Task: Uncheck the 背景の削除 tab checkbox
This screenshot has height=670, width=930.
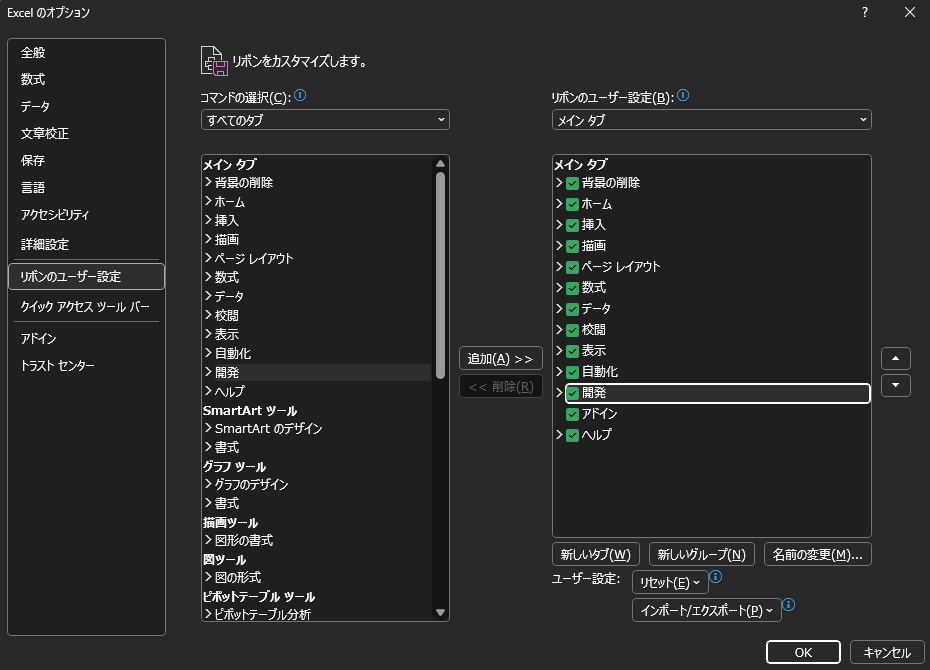Action: pyautogui.click(x=572, y=183)
